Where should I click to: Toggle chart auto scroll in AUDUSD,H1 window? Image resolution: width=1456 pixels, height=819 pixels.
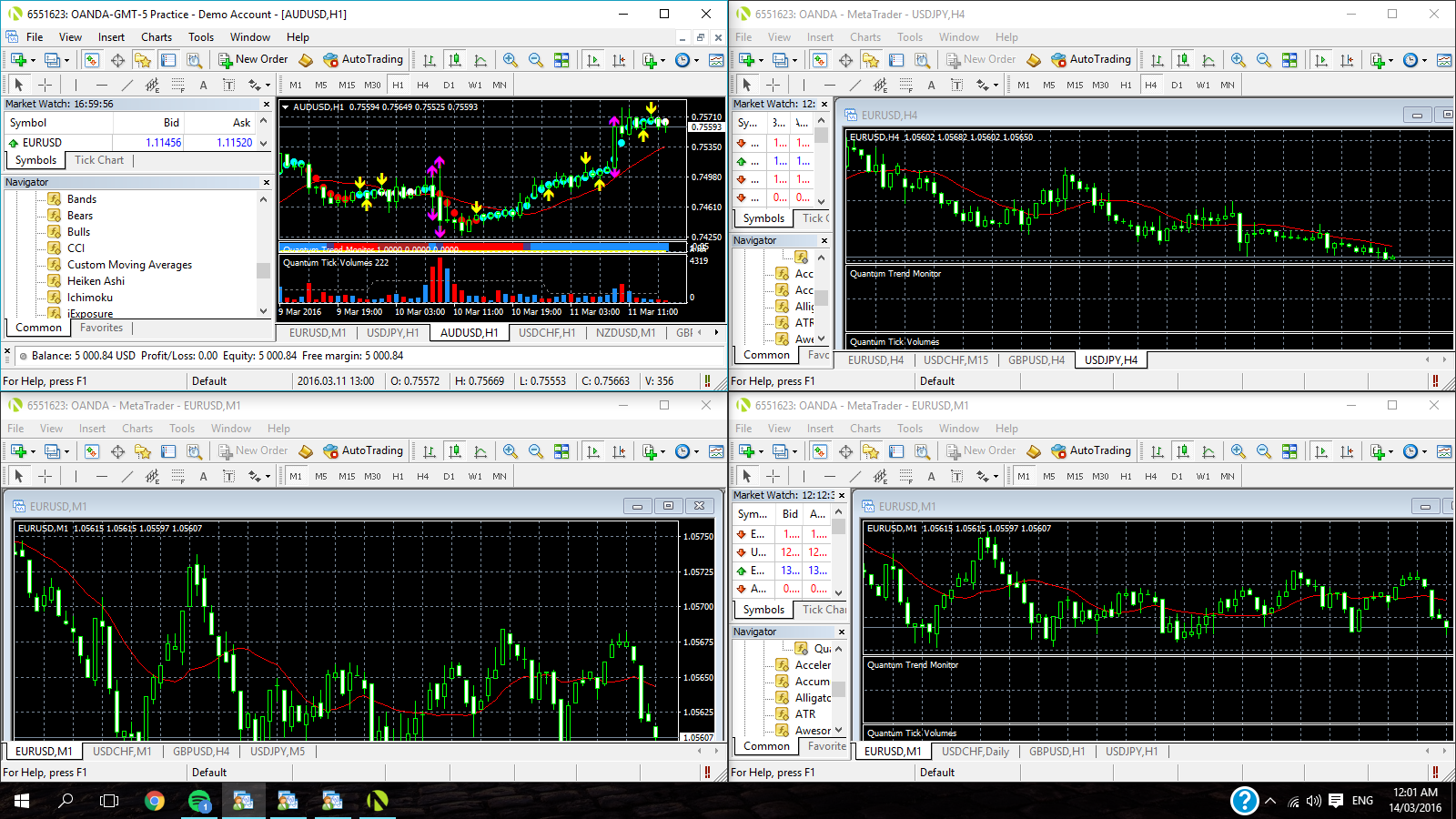tap(593, 60)
